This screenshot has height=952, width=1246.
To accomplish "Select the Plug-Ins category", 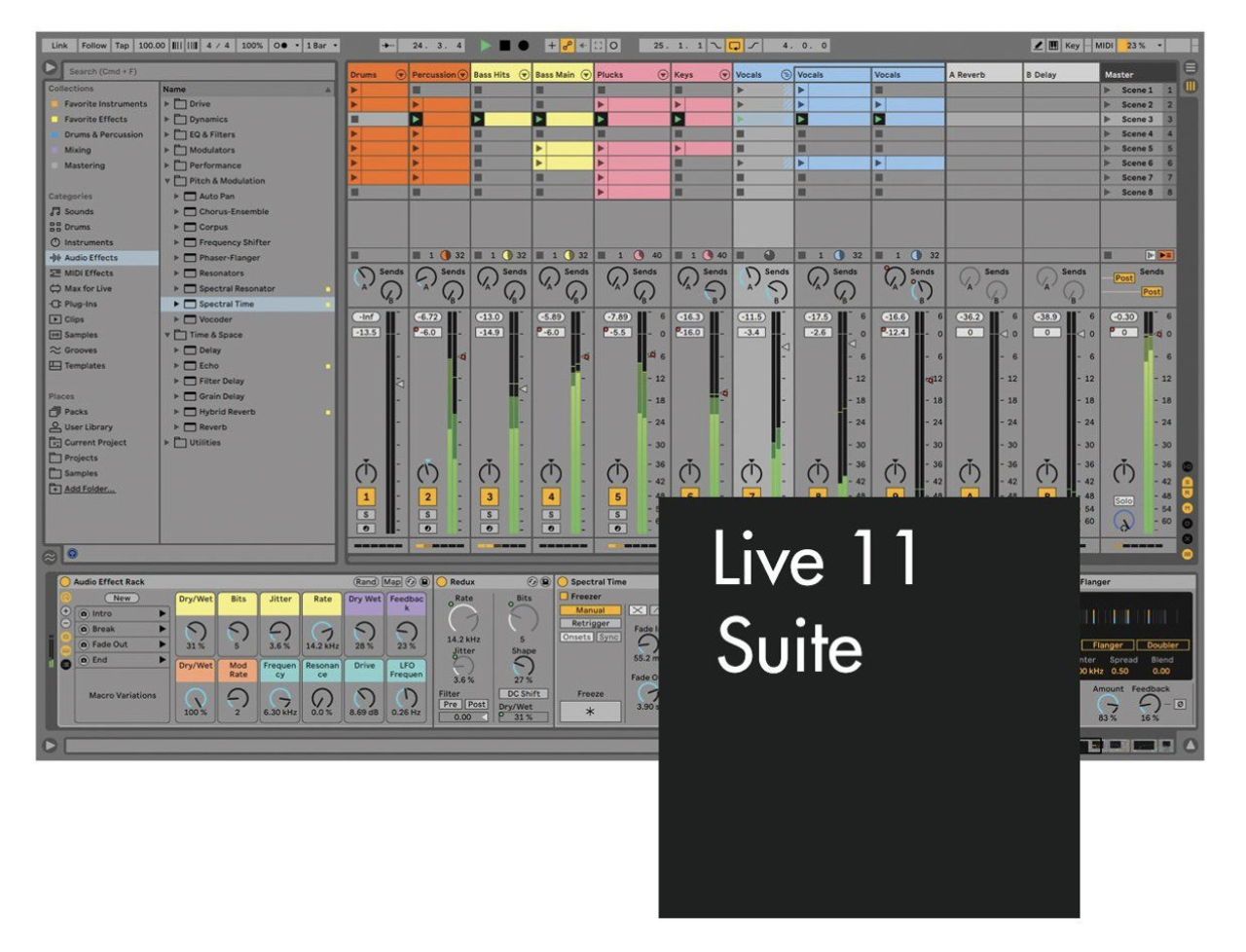I will (x=80, y=304).
